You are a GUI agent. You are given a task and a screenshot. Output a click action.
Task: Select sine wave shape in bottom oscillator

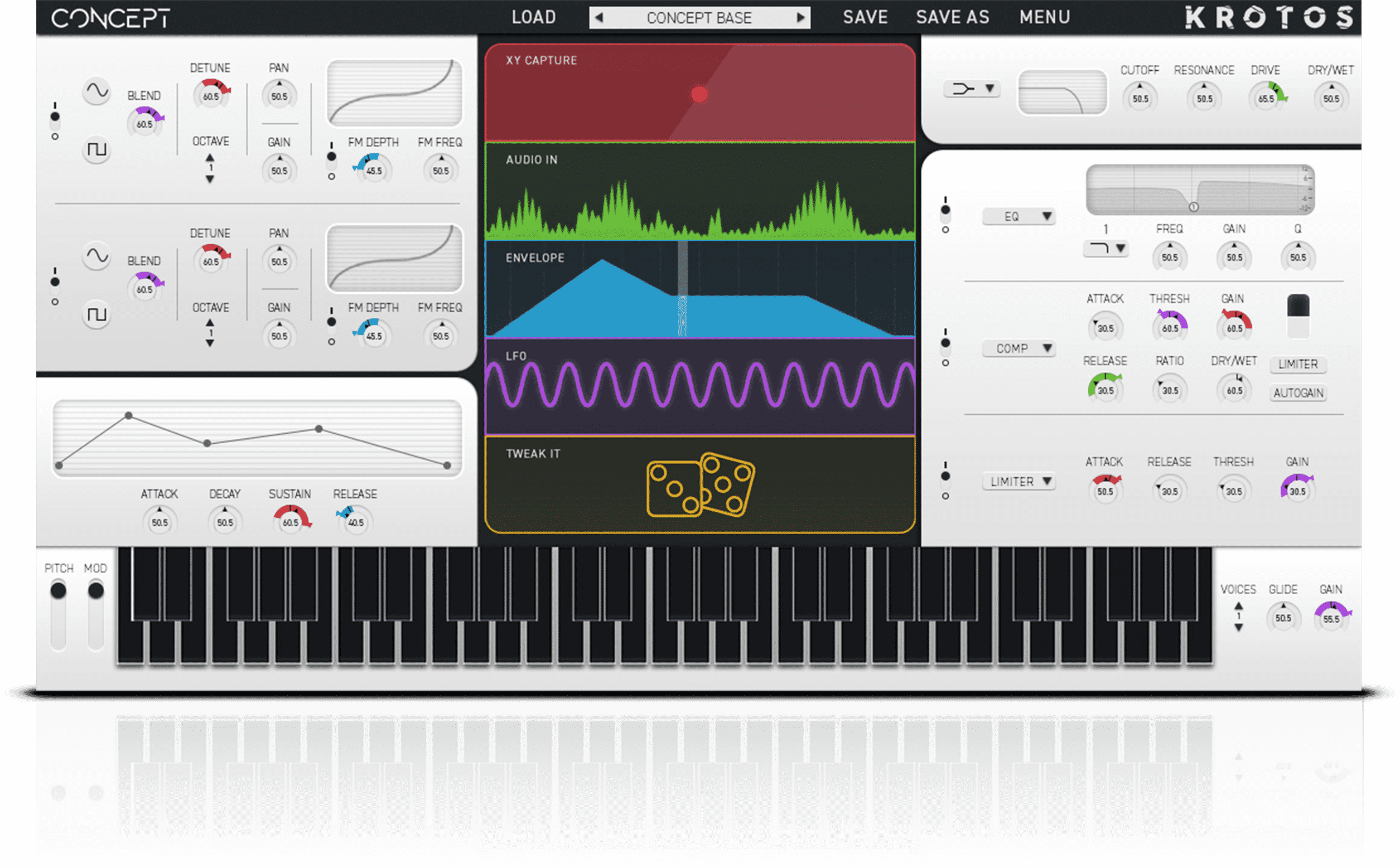96,256
